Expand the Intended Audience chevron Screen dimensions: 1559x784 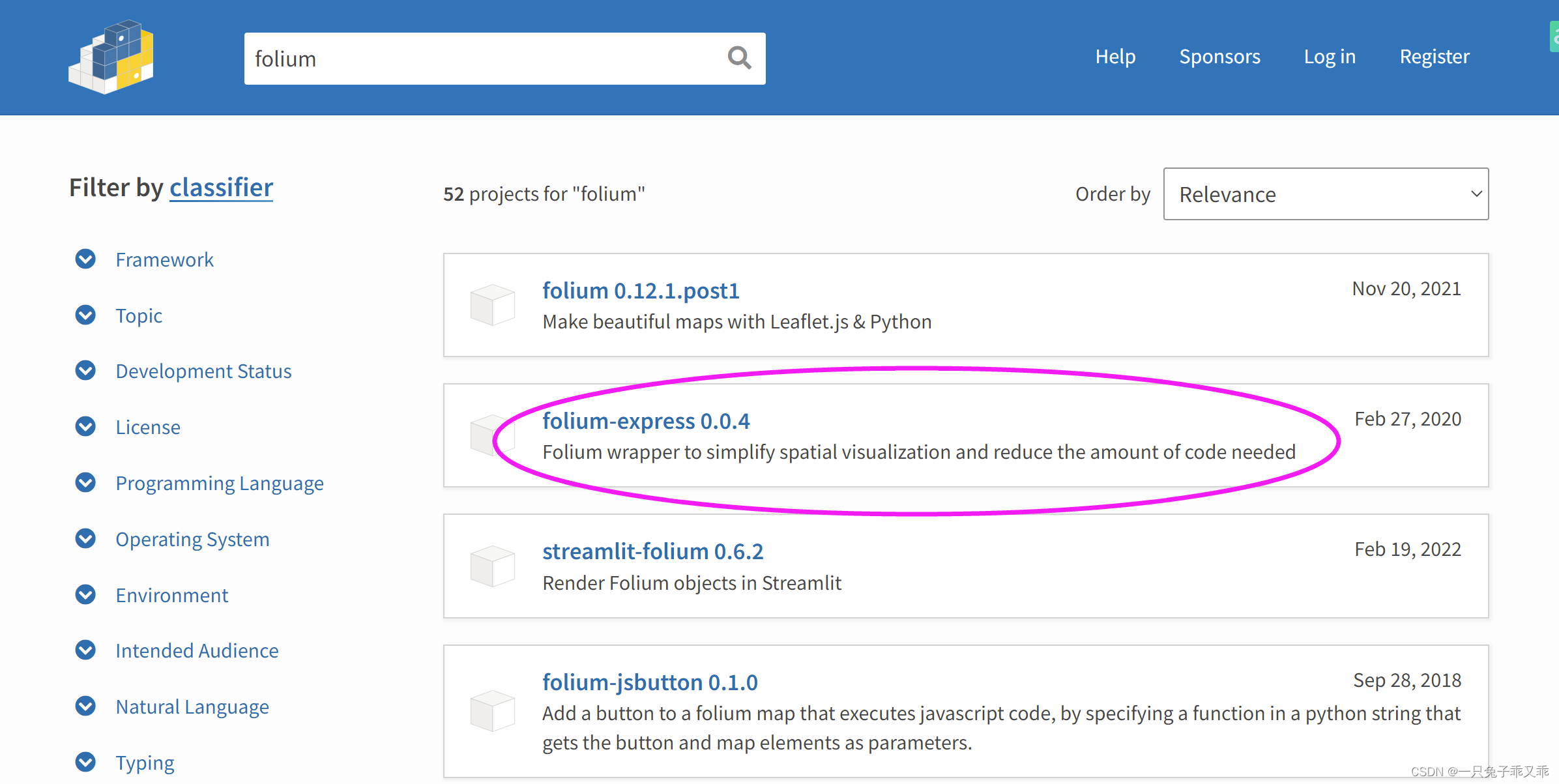[85, 650]
